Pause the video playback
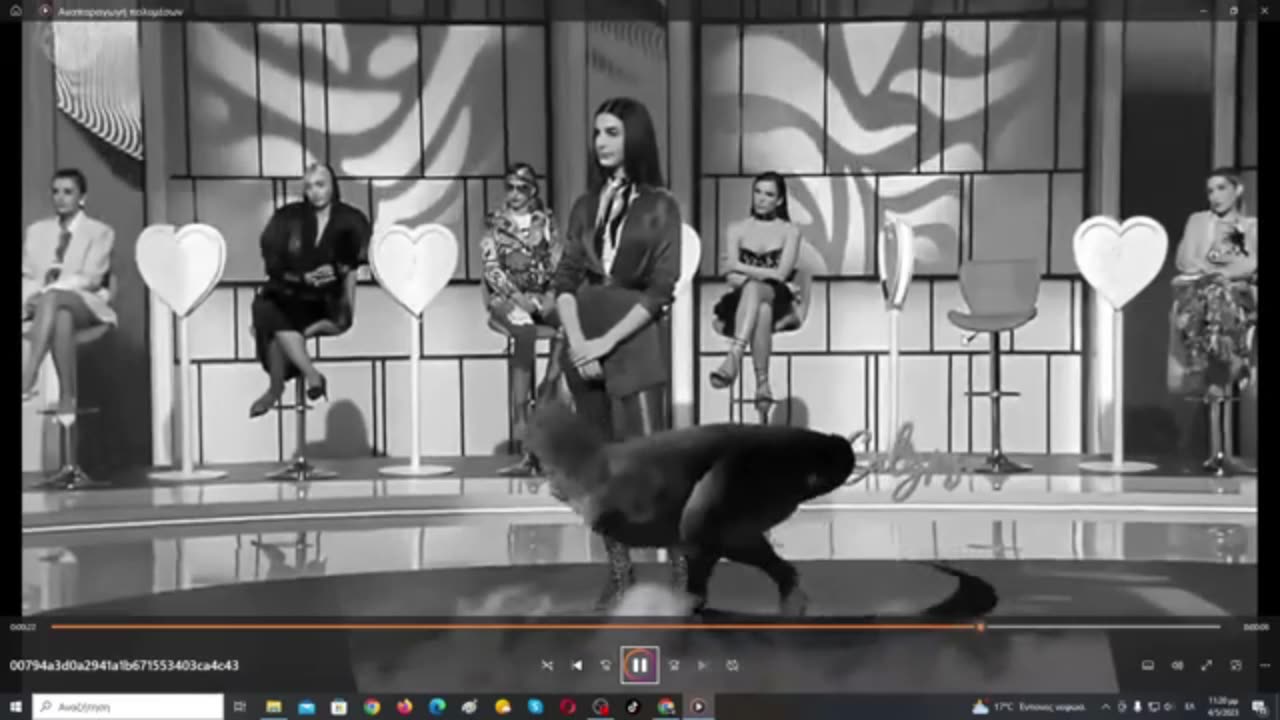Viewport: 1280px width, 720px height. (639, 665)
